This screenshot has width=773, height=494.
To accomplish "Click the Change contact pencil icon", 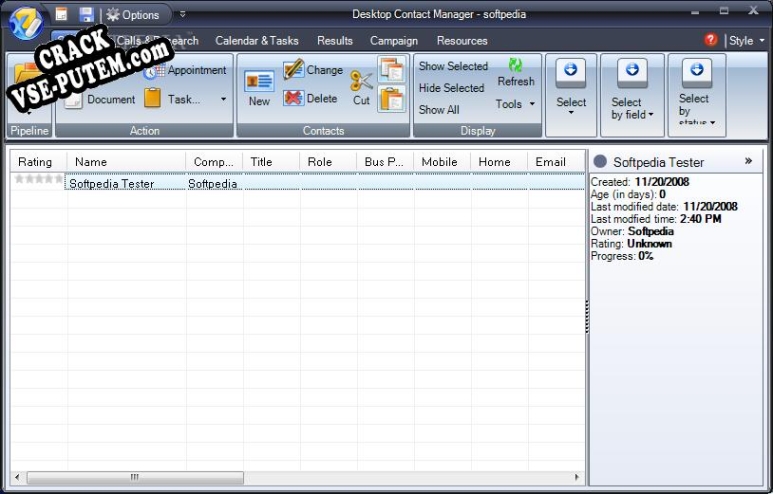I will click(313, 70).
